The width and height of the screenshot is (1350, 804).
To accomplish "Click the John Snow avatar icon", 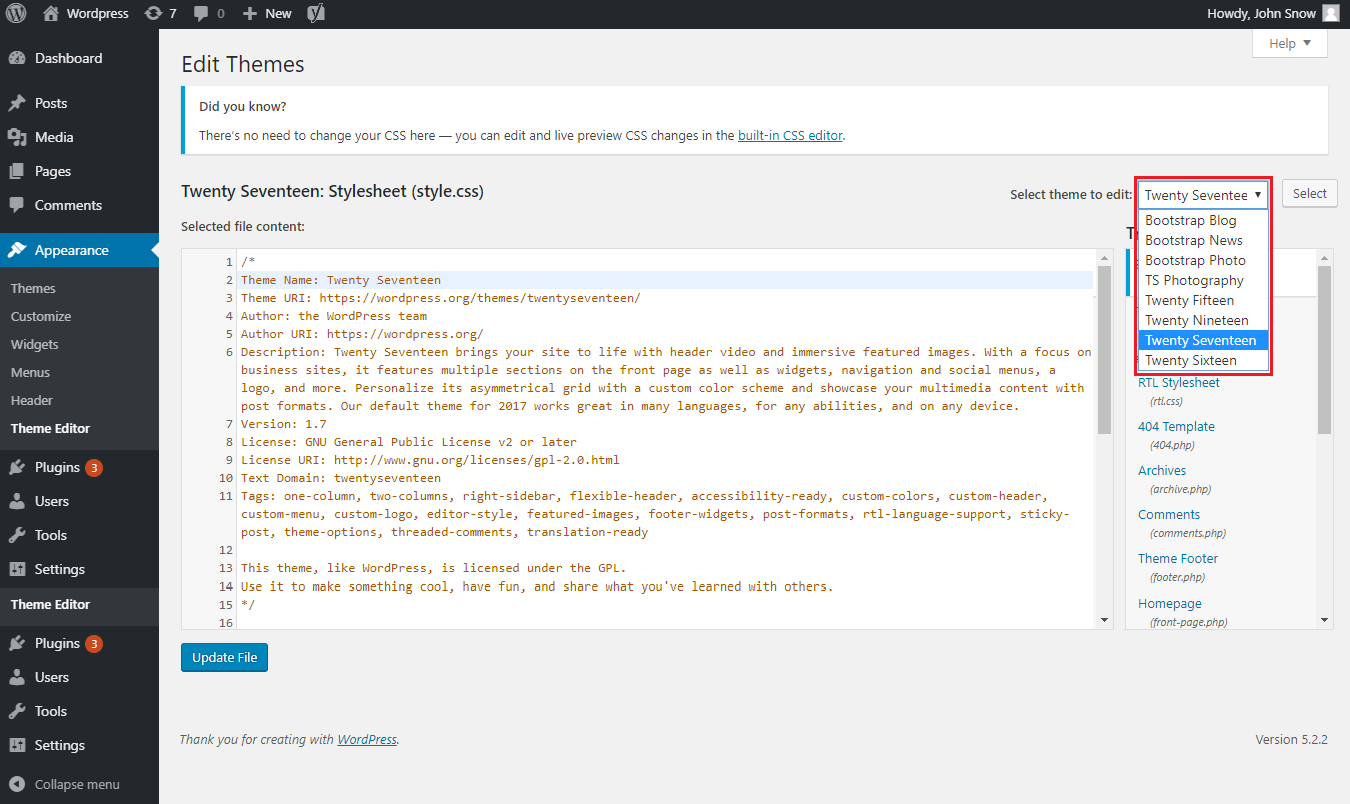I will pyautogui.click(x=1330, y=14).
